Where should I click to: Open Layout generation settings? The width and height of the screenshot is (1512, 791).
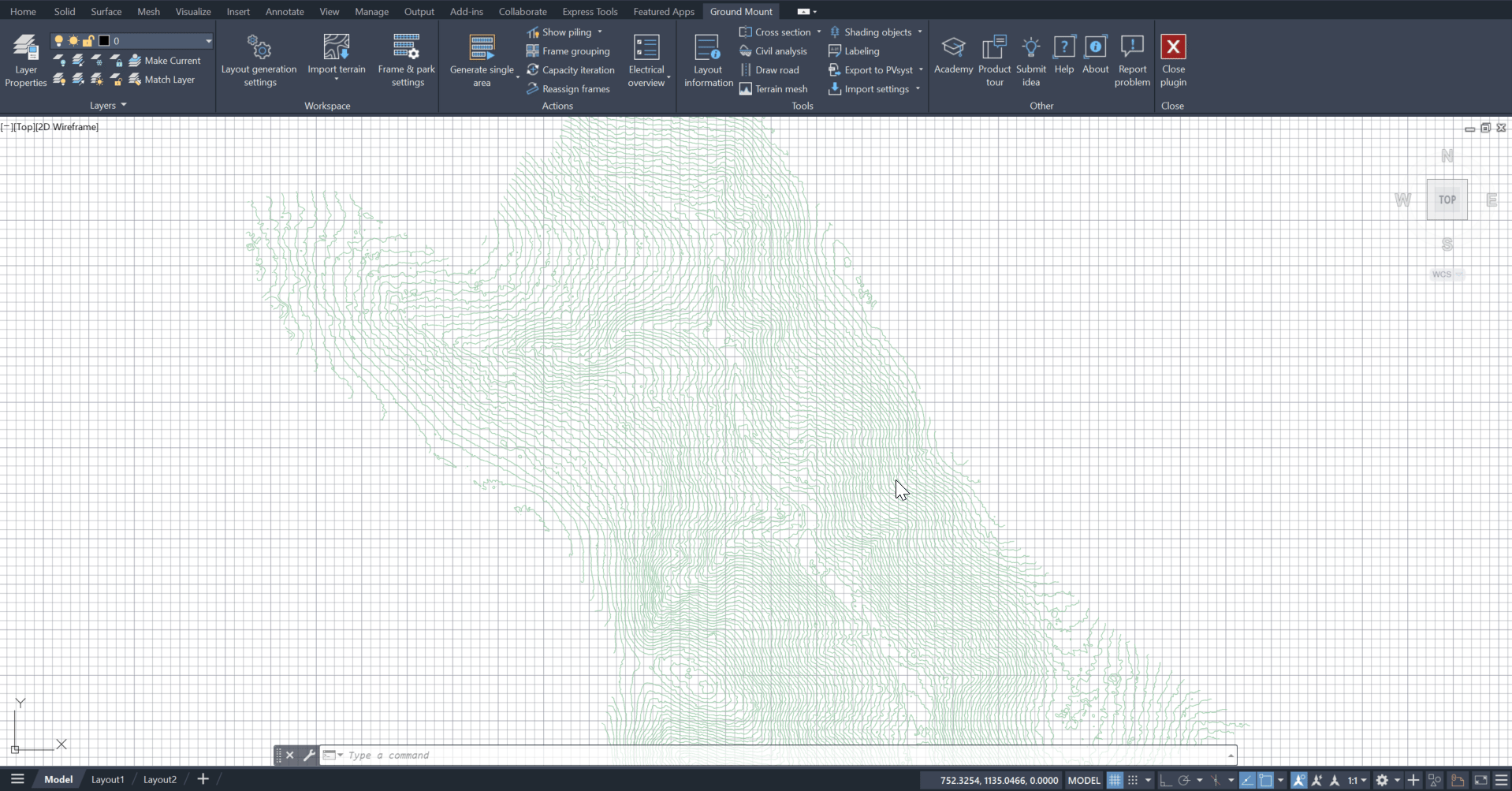pyautogui.click(x=259, y=60)
